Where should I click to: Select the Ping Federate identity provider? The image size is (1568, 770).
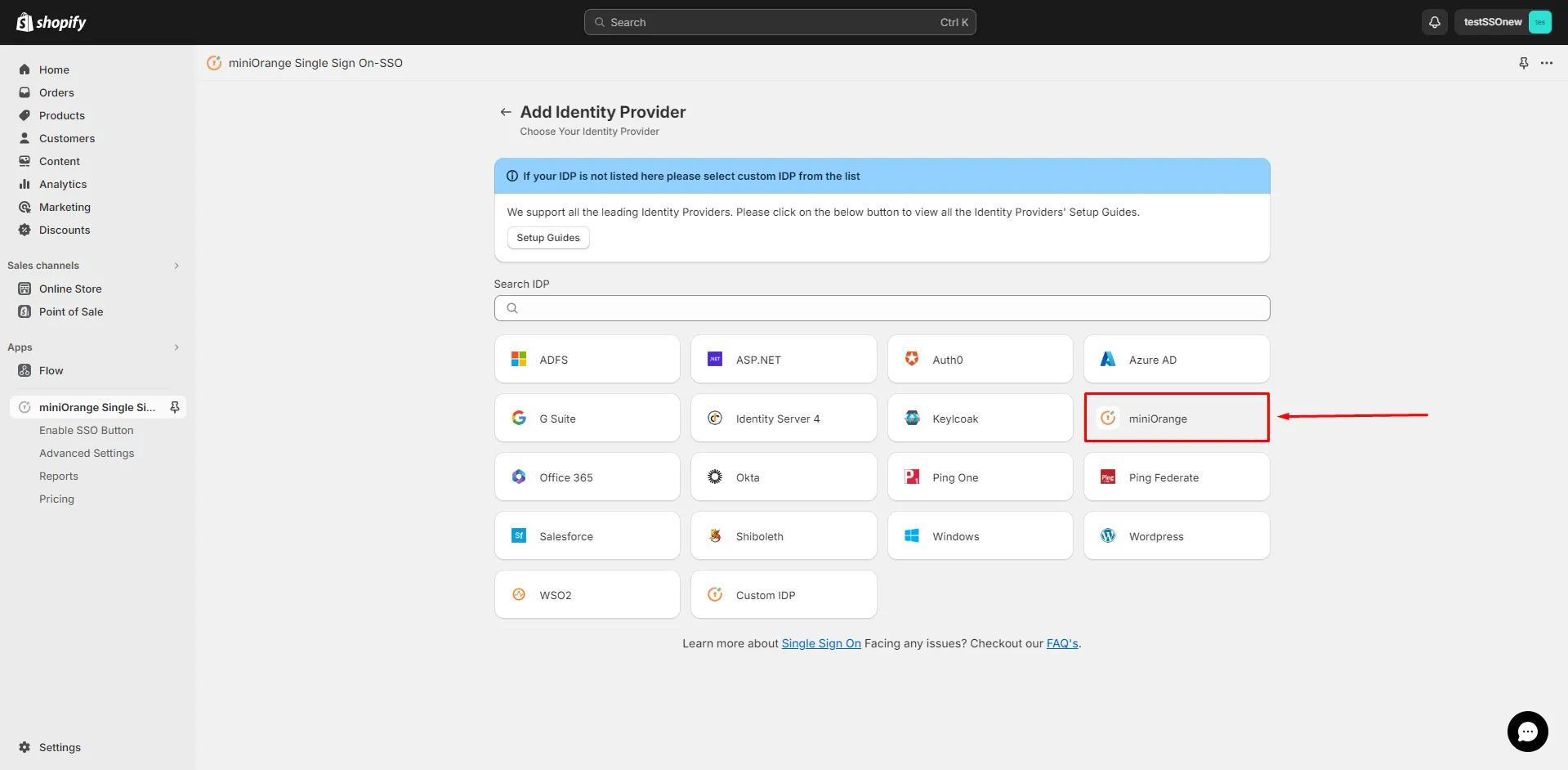(1177, 477)
